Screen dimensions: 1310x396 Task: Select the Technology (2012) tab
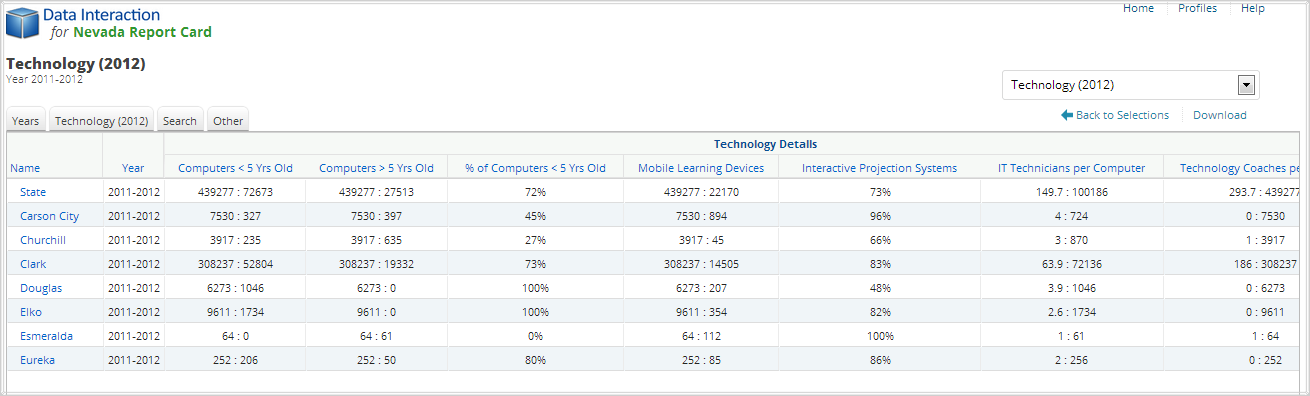tap(102, 120)
